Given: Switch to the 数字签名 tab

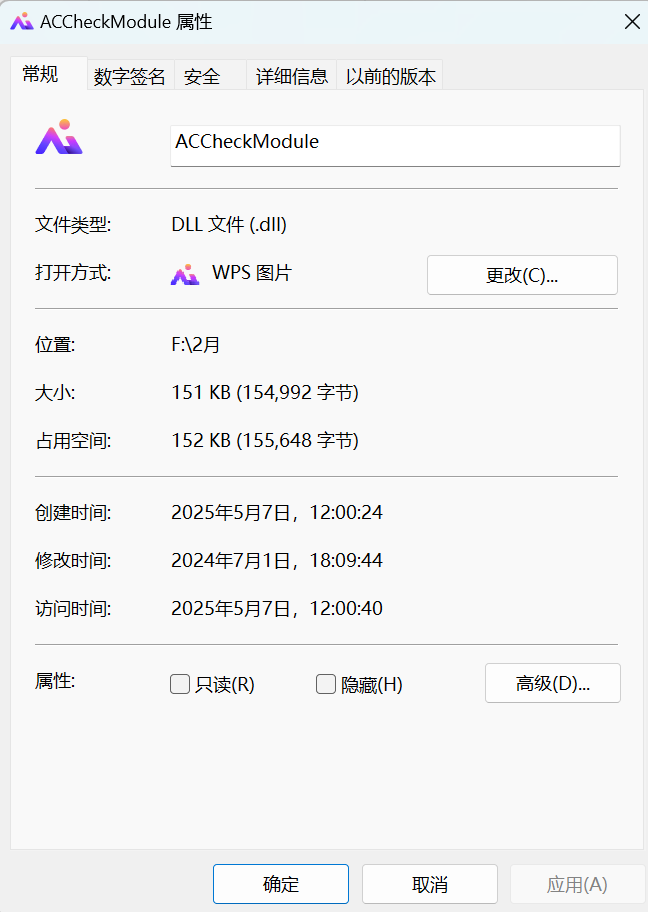Looking at the screenshot, I should point(130,76).
